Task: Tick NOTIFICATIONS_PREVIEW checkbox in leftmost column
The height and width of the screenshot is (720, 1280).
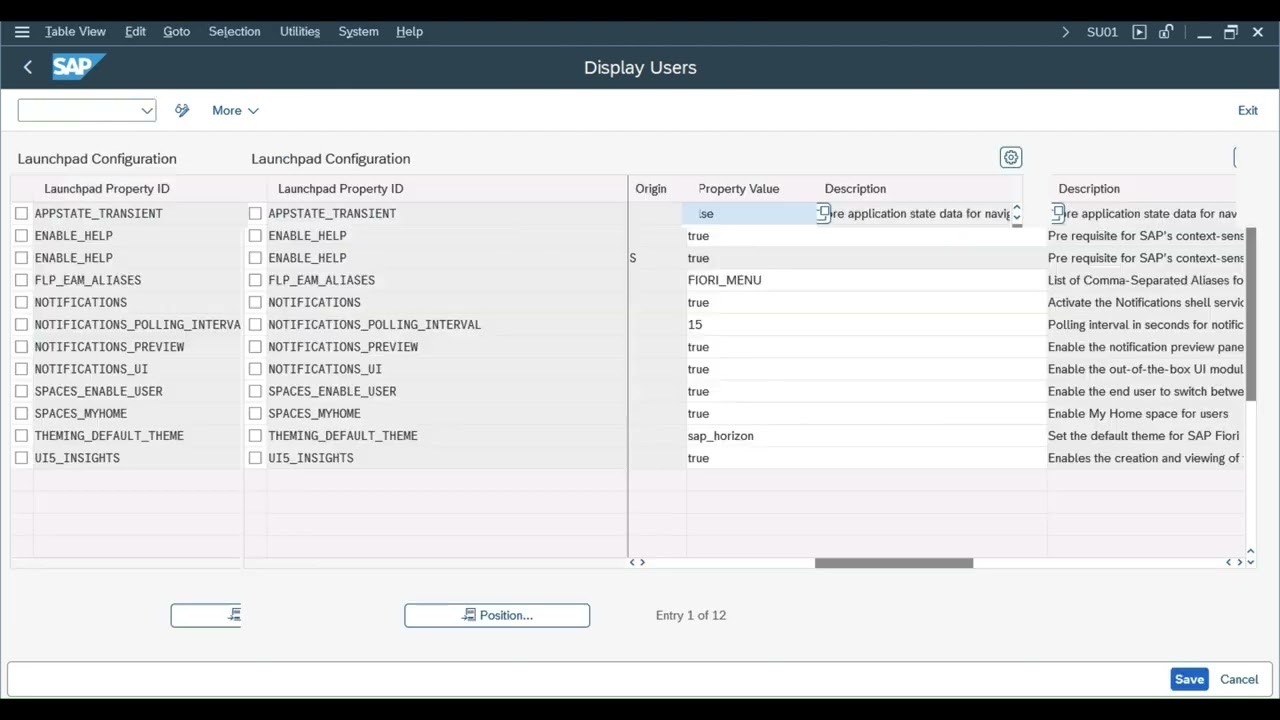Action: (x=22, y=347)
